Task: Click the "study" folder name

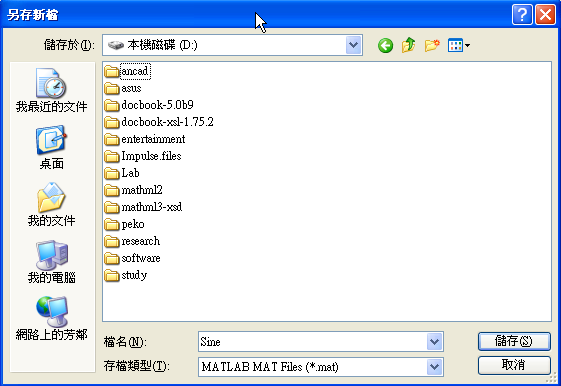Action: coord(134,275)
